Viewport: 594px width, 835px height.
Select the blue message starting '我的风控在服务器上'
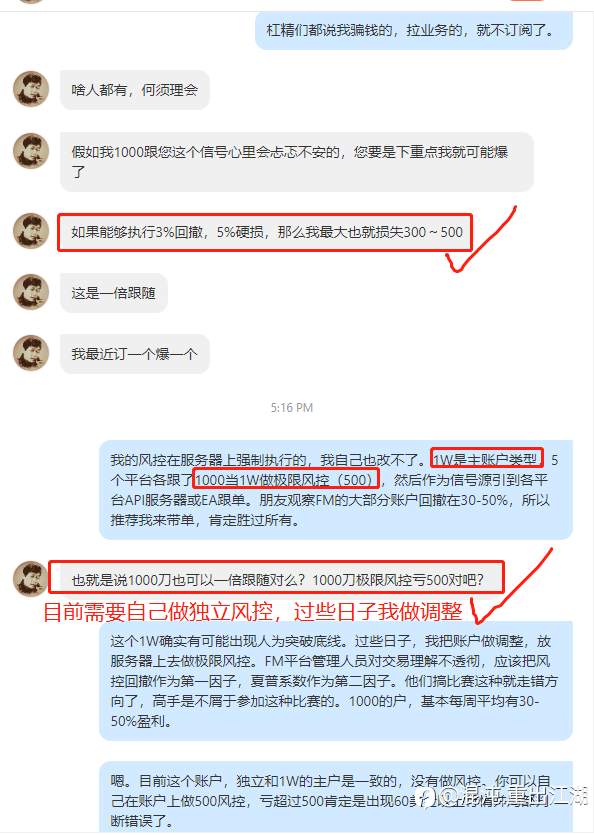[336, 489]
